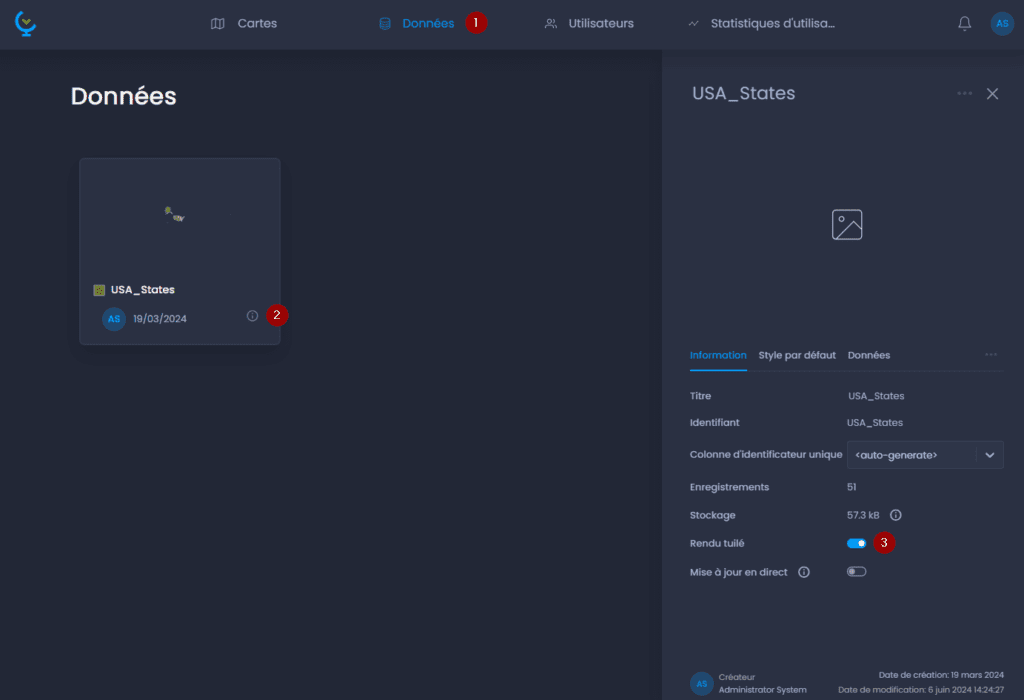
Task: Click the AS avatar on the USA_States card
Action: pos(114,319)
